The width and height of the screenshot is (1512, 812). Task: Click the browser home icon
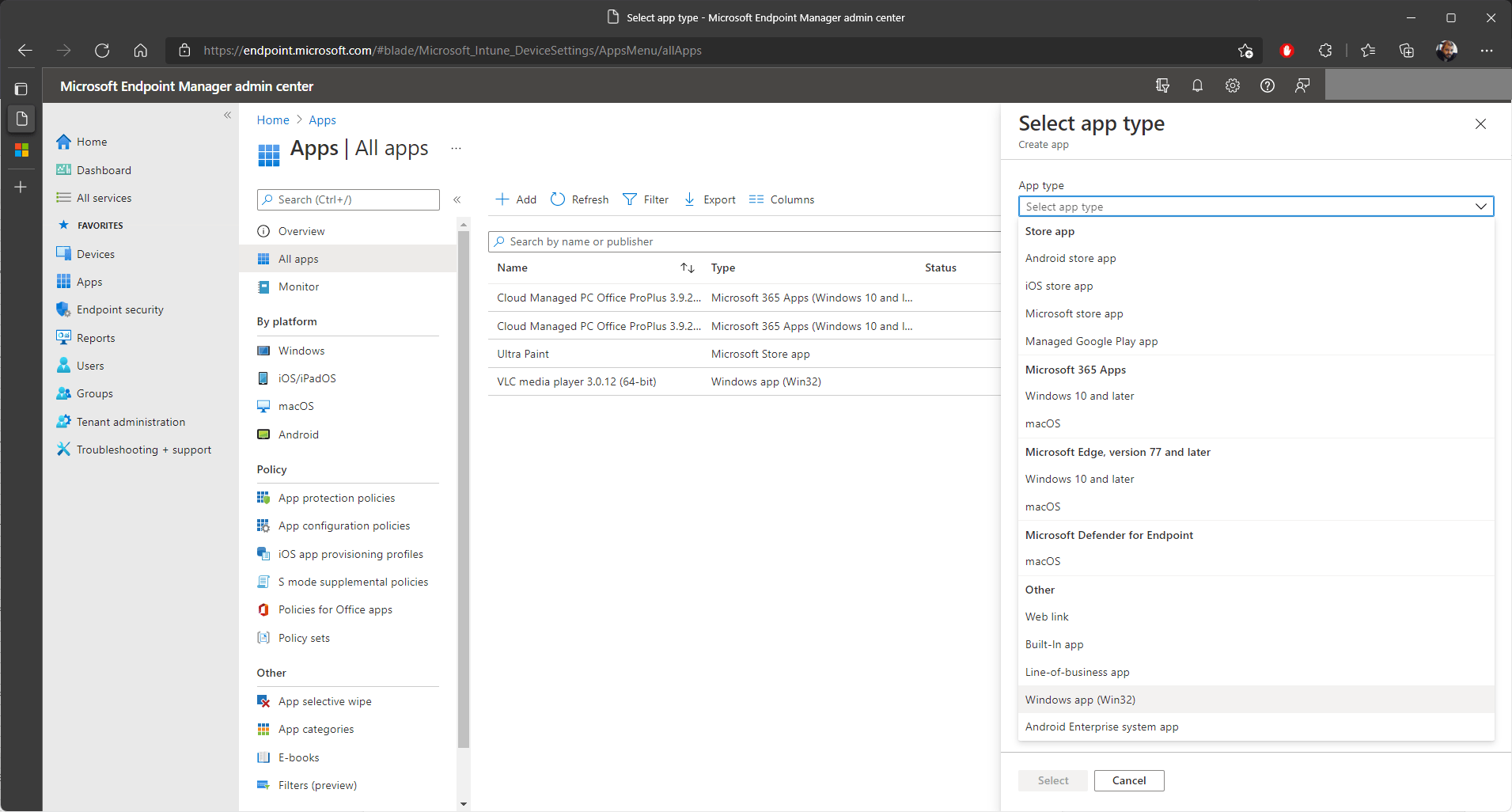coord(140,51)
